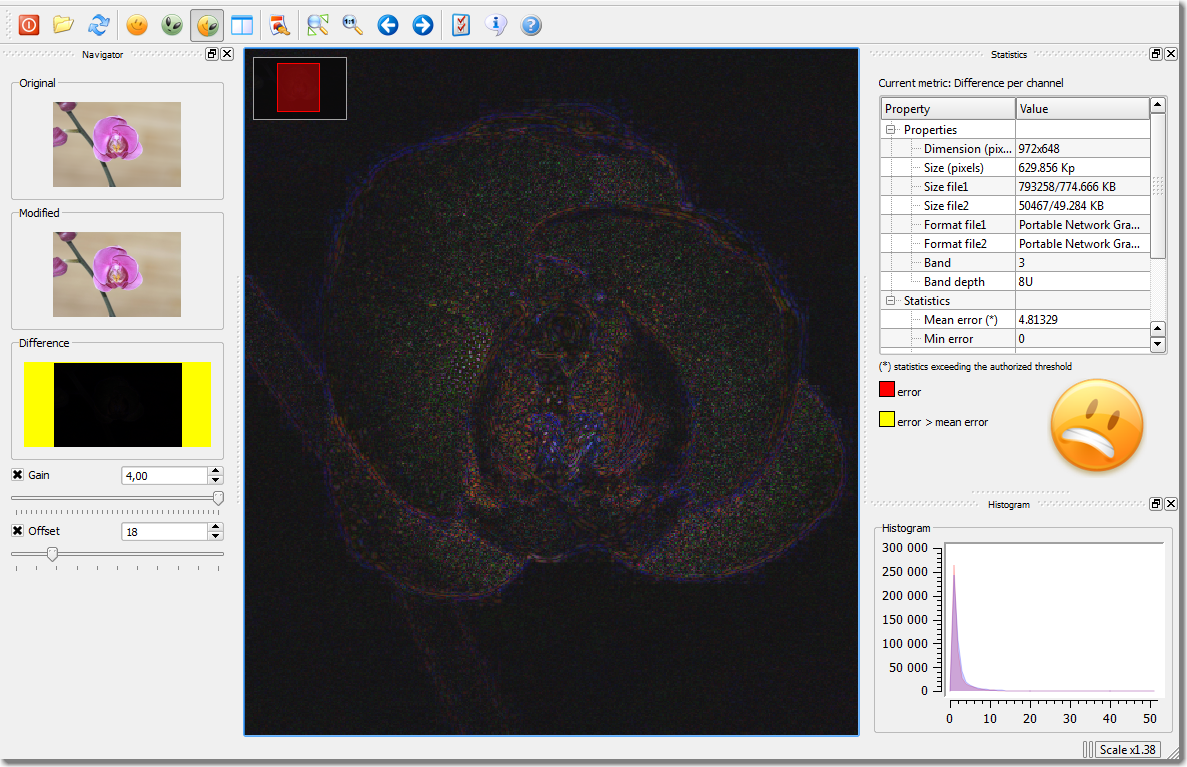
Task: Toggle the Gain checkbox
Action: click(x=17, y=475)
